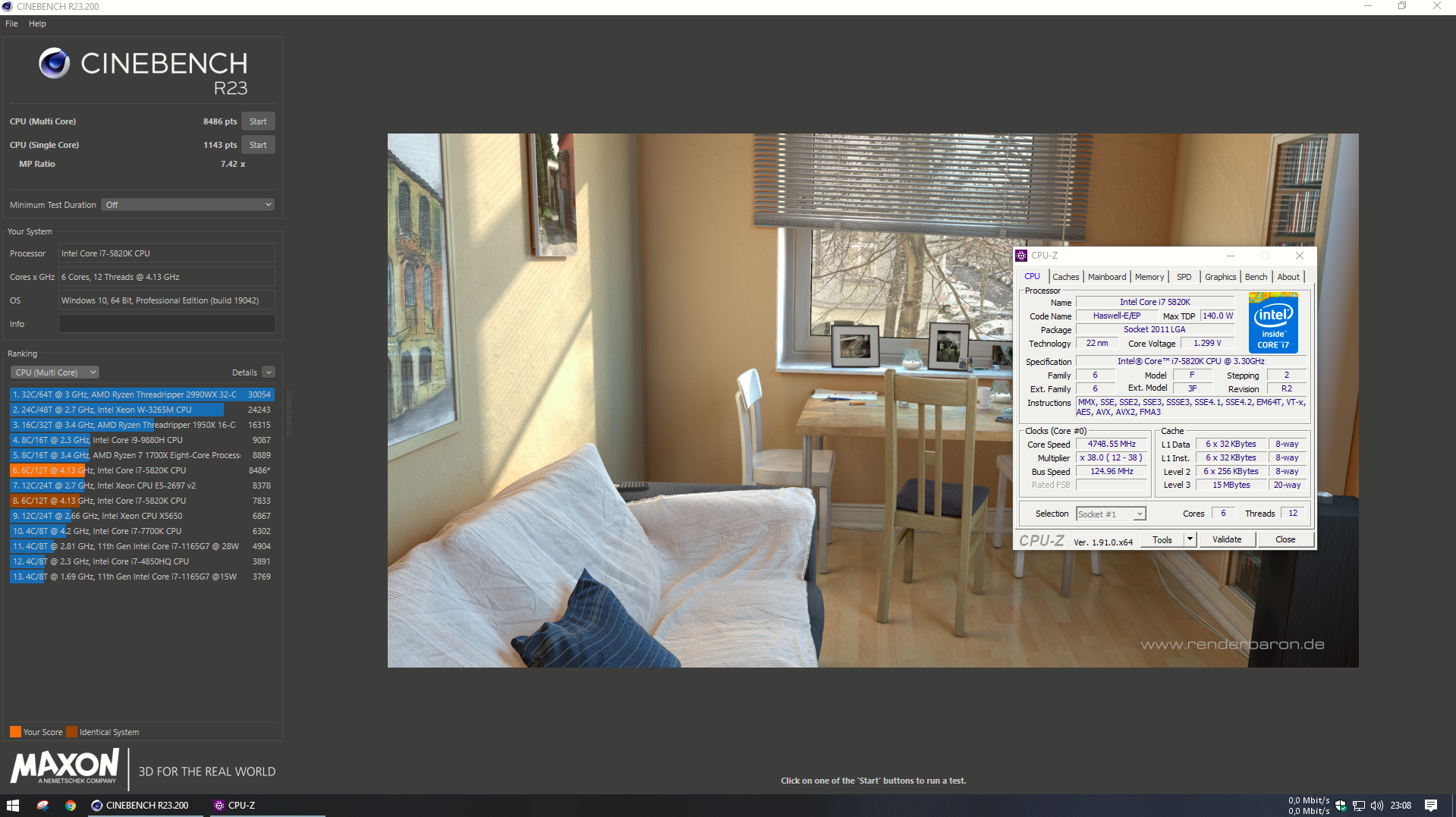Select ranking row 10 Core i7-7700K
This screenshot has height=817, width=1456.
click(142, 531)
